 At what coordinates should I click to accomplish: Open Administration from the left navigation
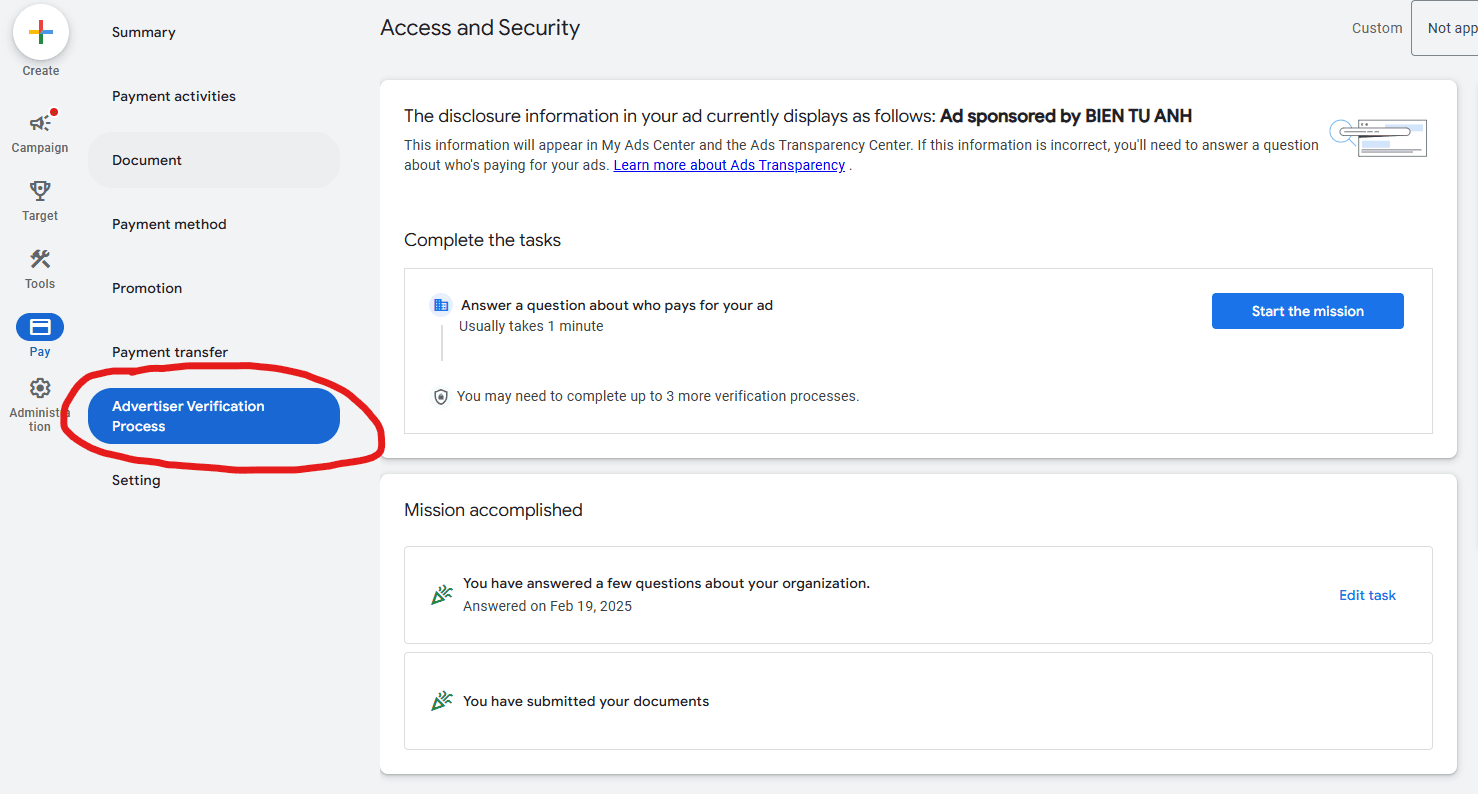tap(40, 387)
